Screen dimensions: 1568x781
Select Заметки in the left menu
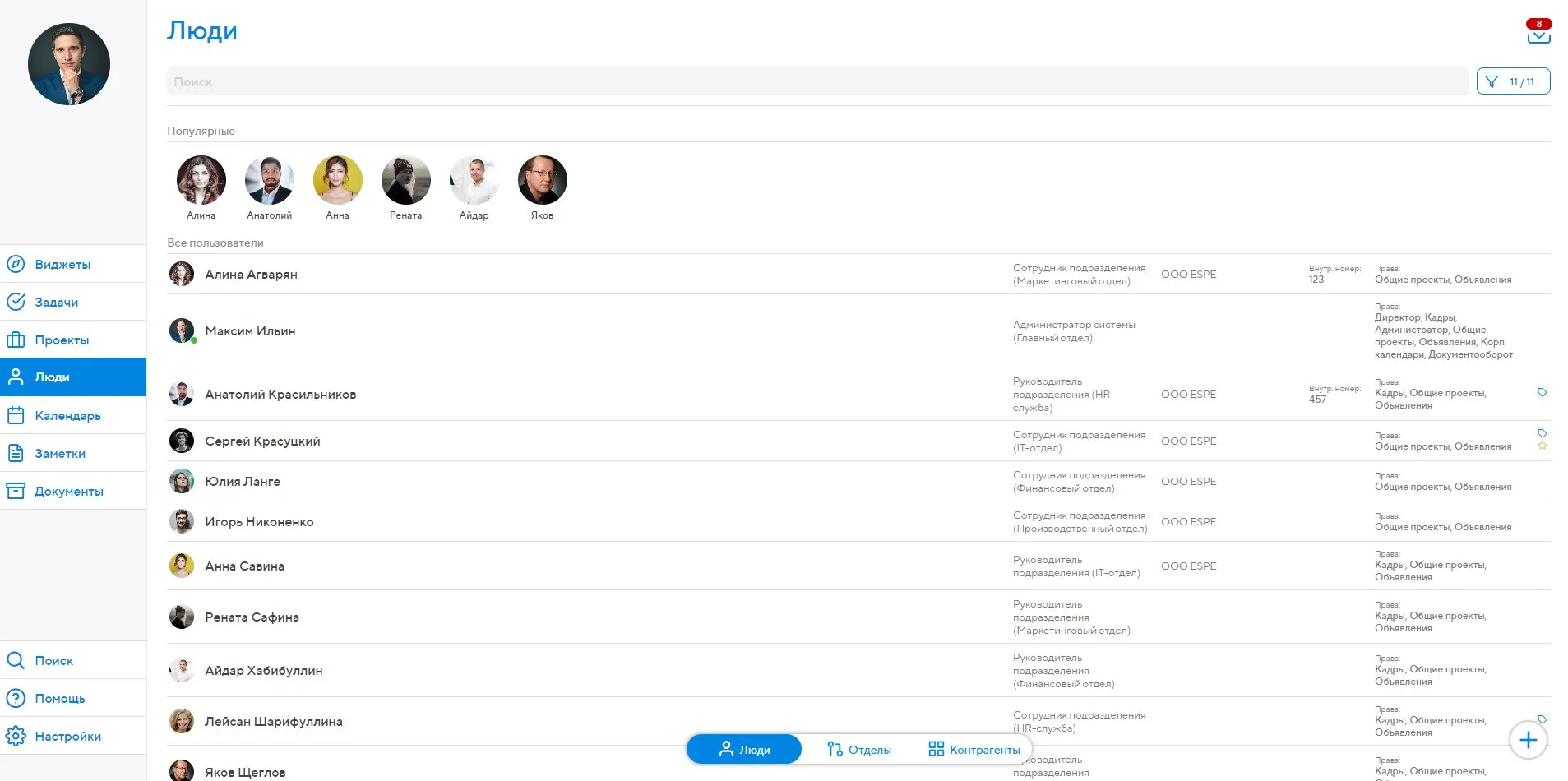[x=59, y=454]
